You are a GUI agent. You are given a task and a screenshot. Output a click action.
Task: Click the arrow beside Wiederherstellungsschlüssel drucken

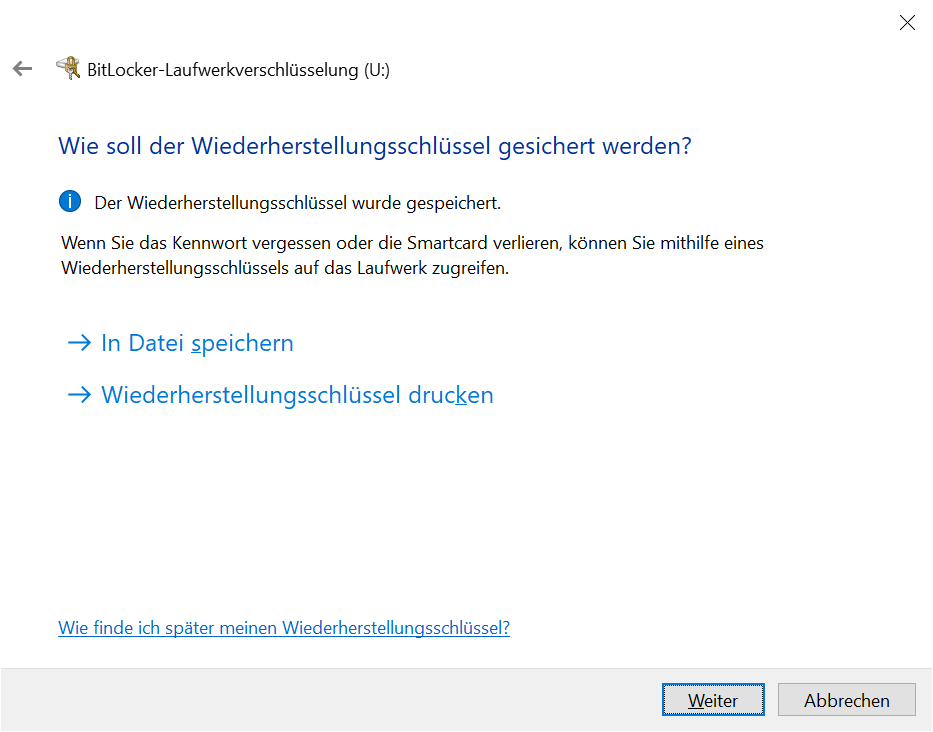(79, 395)
